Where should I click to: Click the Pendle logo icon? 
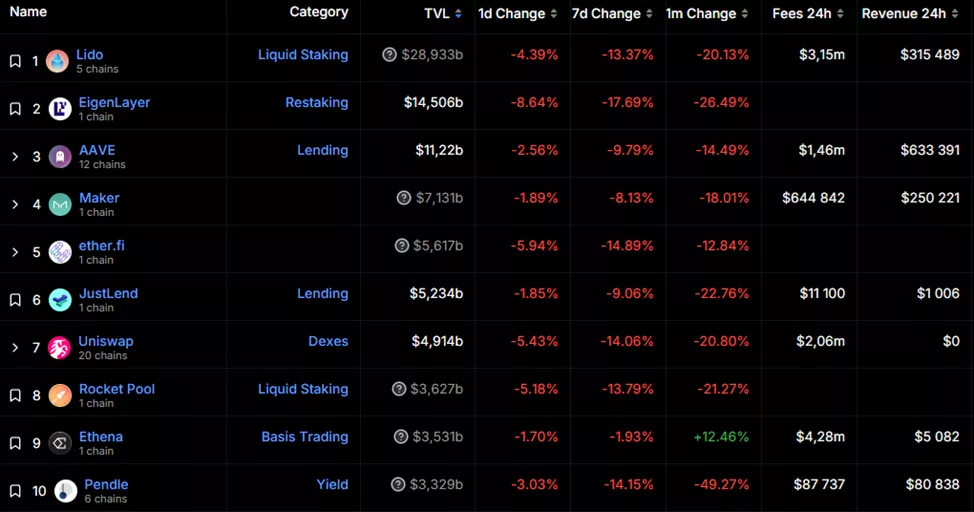(x=66, y=491)
